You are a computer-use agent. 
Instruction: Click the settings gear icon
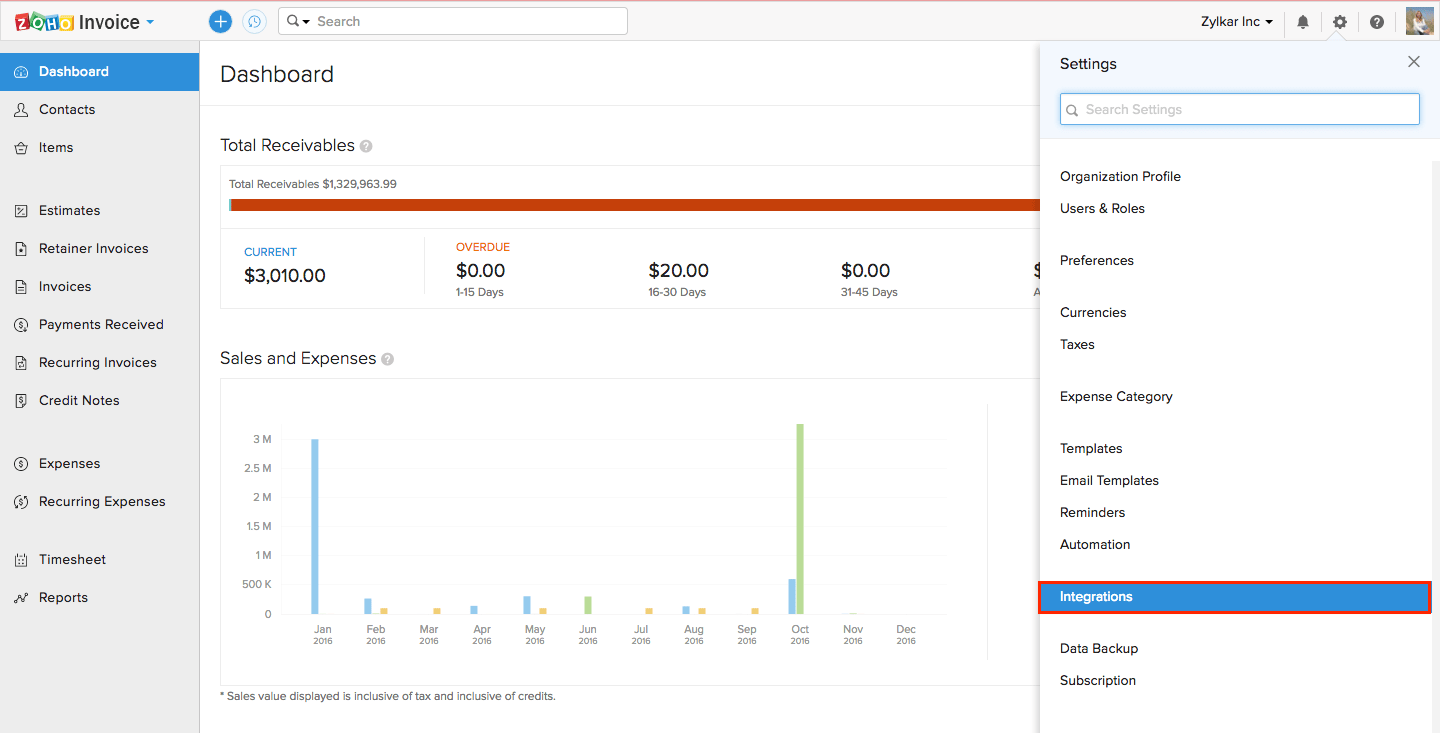[1340, 22]
